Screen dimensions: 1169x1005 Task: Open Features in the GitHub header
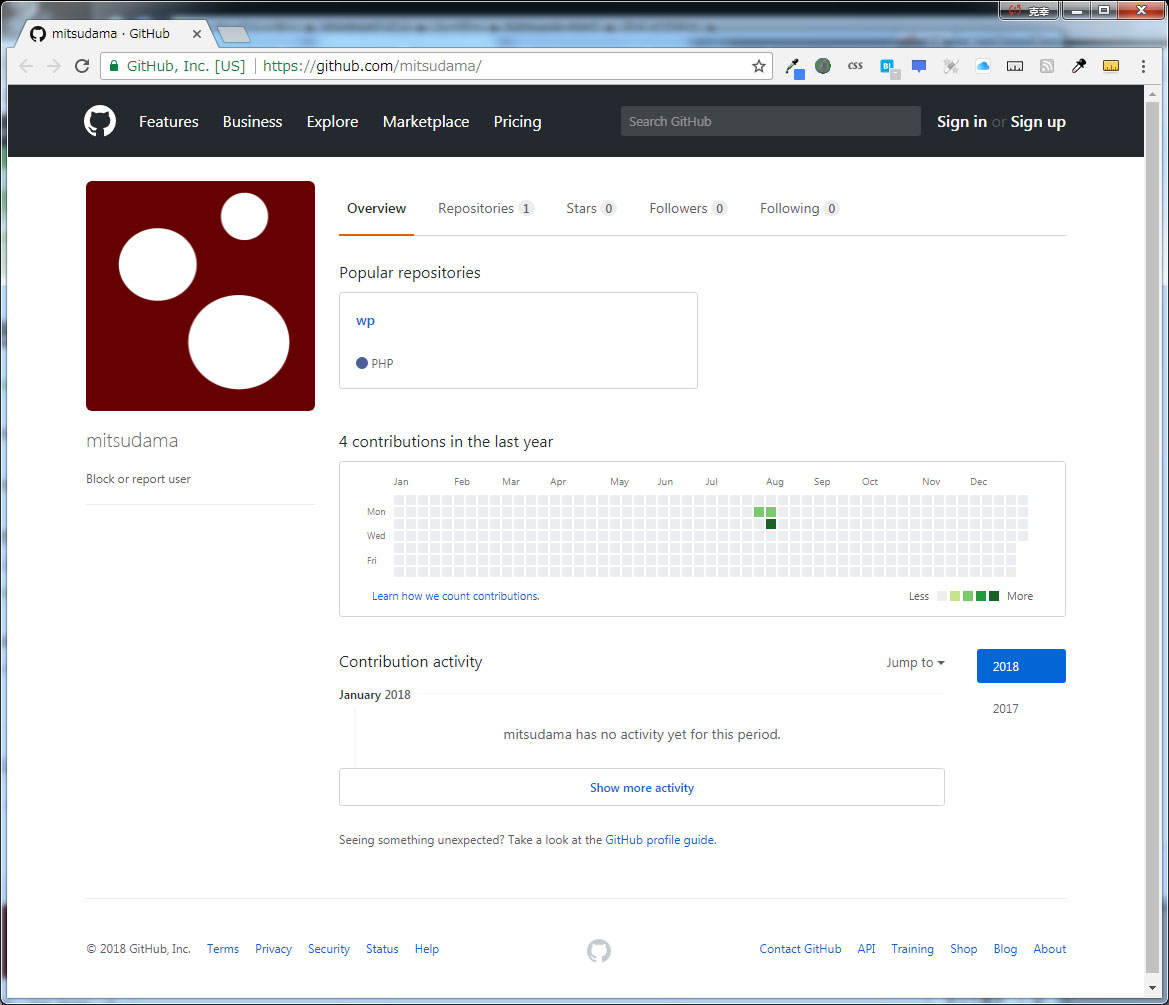click(168, 122)
